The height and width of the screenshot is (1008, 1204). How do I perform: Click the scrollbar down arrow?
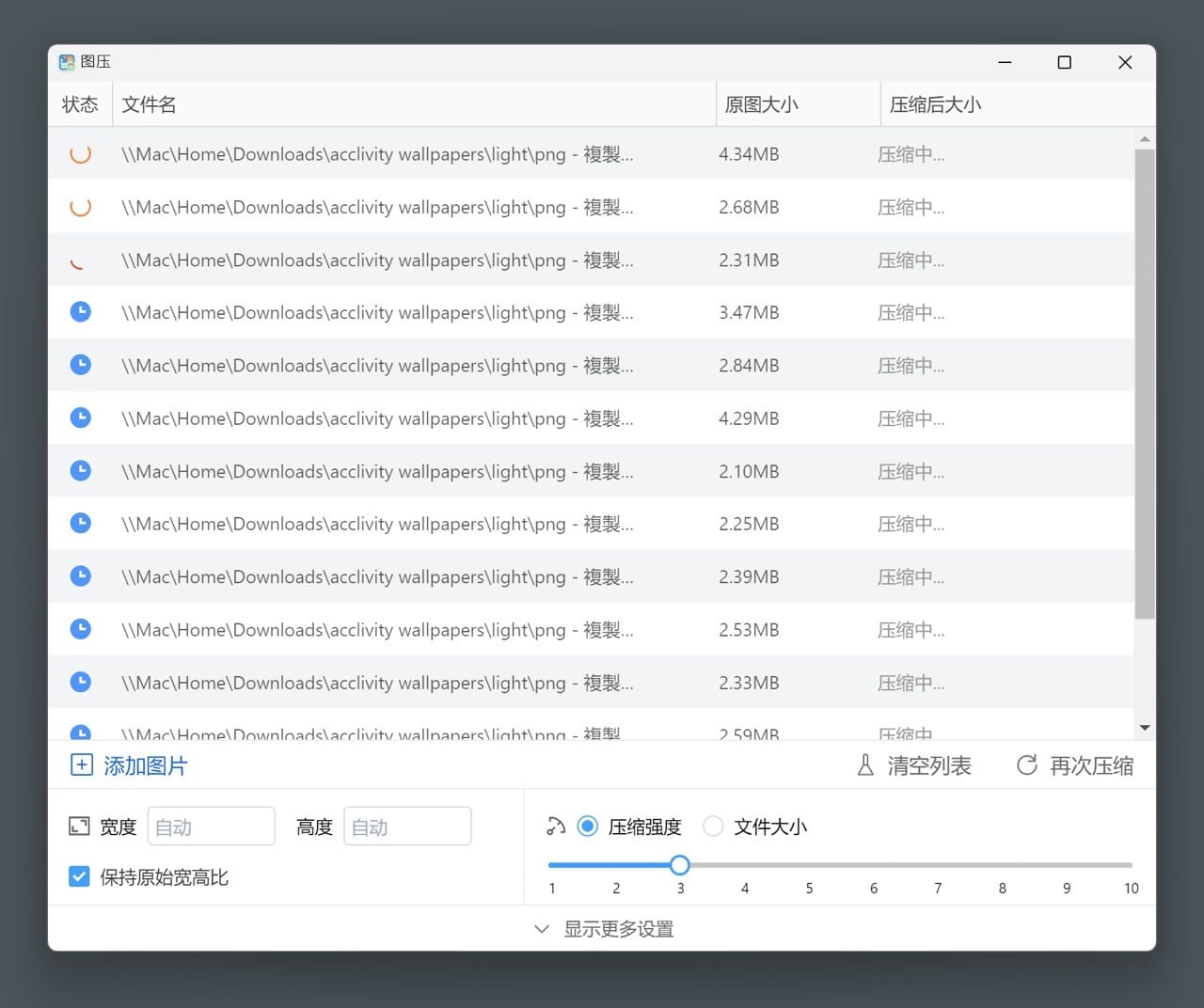(x=1145, y=728)
